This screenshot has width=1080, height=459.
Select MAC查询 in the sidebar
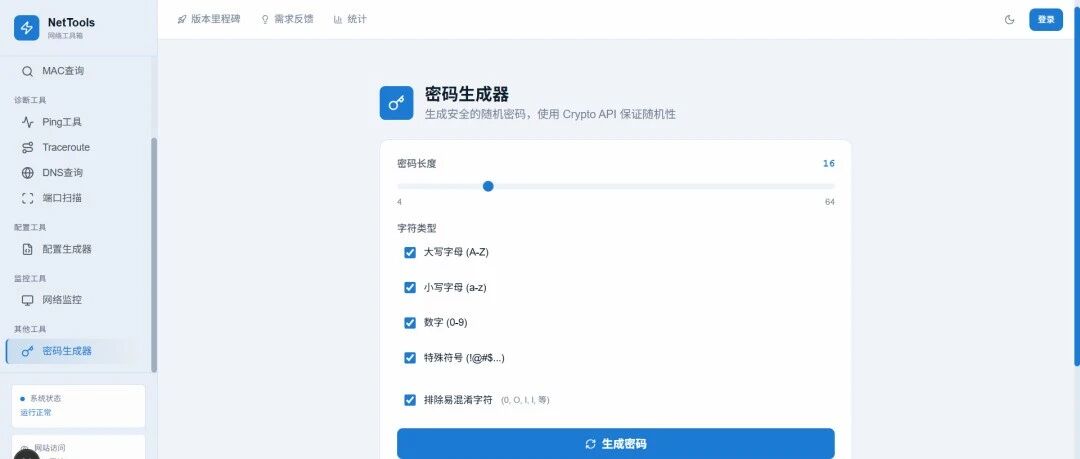coord(78,71)
